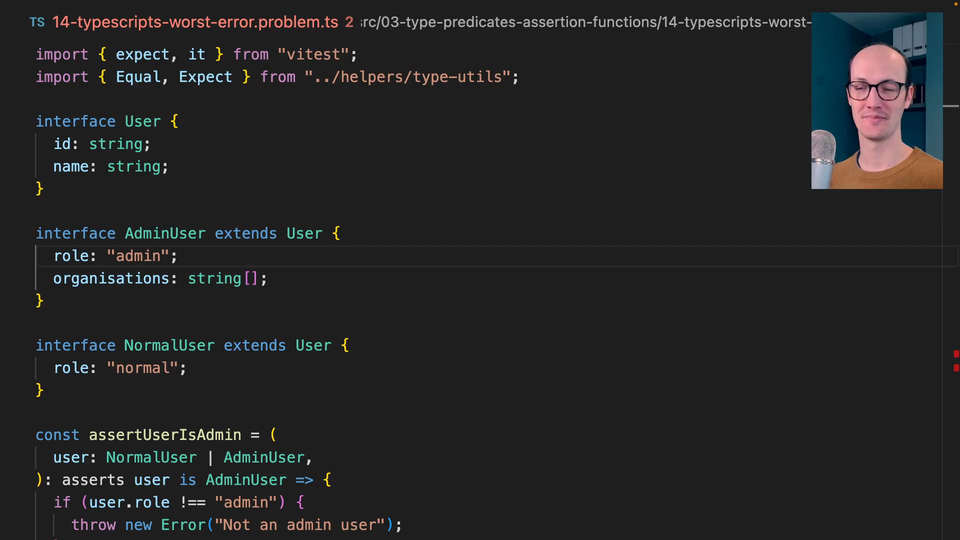This screenshot has width=960, height=540.
Task: Open the "../helpers/type-utils" import path
Action: 411,77
